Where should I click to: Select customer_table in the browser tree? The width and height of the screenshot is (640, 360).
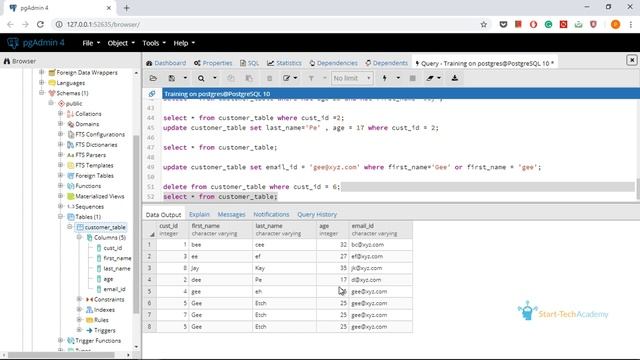click(x=105, y=227)
